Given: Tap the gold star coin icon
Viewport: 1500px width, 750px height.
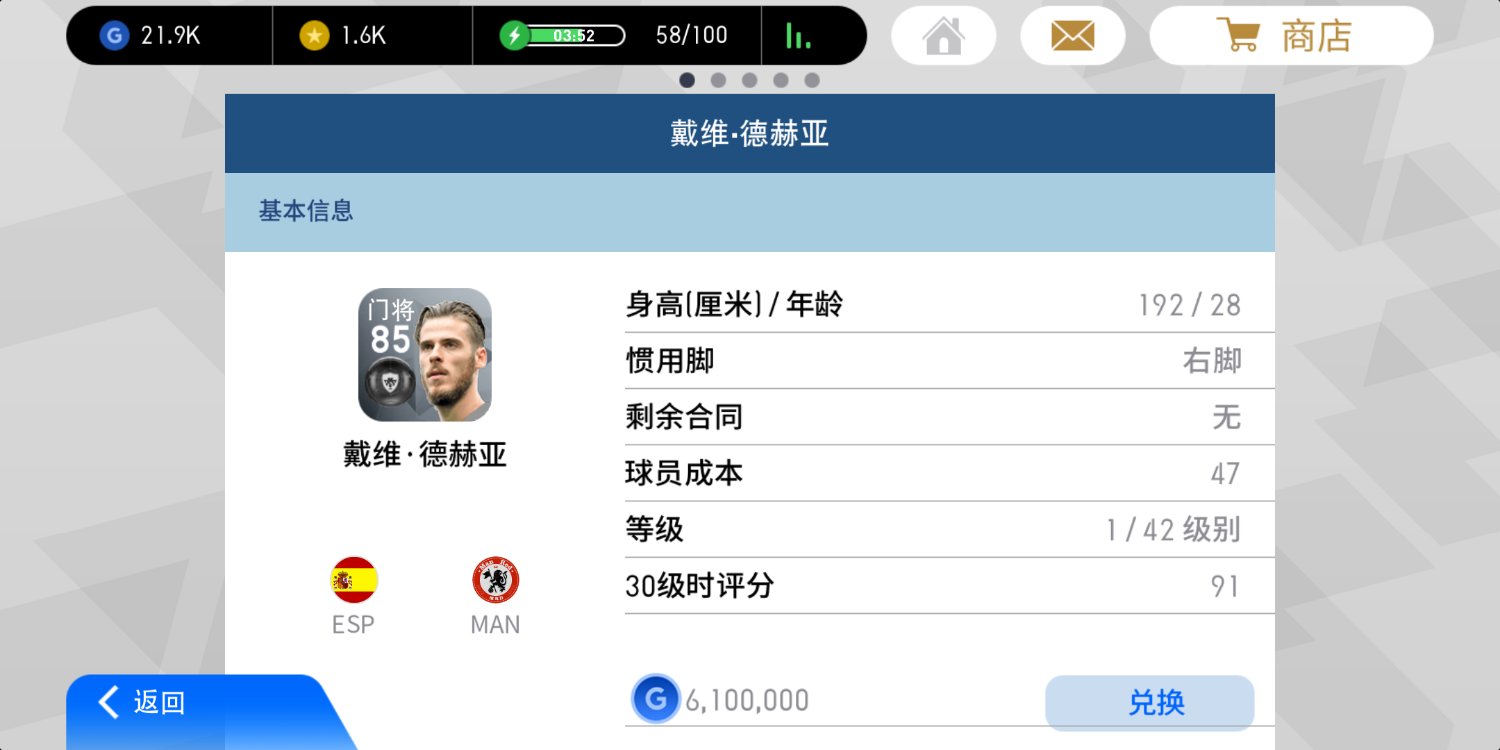Looking at the screenshot, I should [314, 36].
